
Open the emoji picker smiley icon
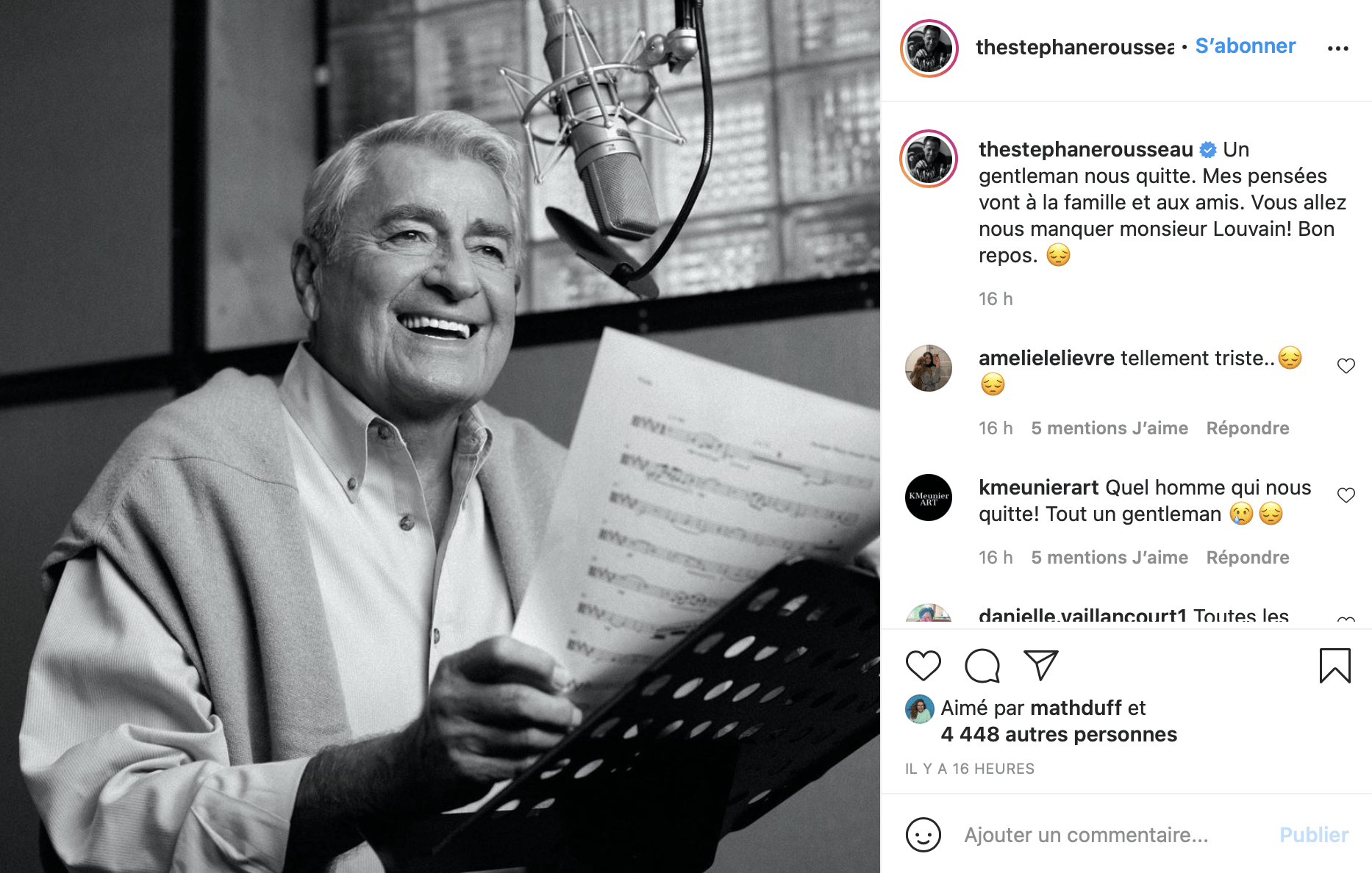pyautogui.click(x=923, y=835)
